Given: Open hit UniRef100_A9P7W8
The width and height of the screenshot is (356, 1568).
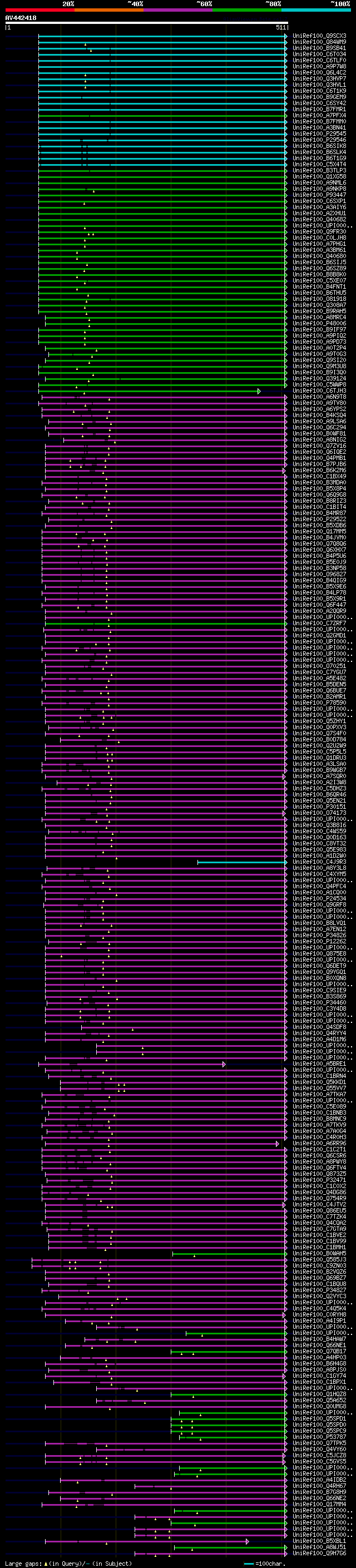Looking at the screenshot, I should (x=319, y=66).
